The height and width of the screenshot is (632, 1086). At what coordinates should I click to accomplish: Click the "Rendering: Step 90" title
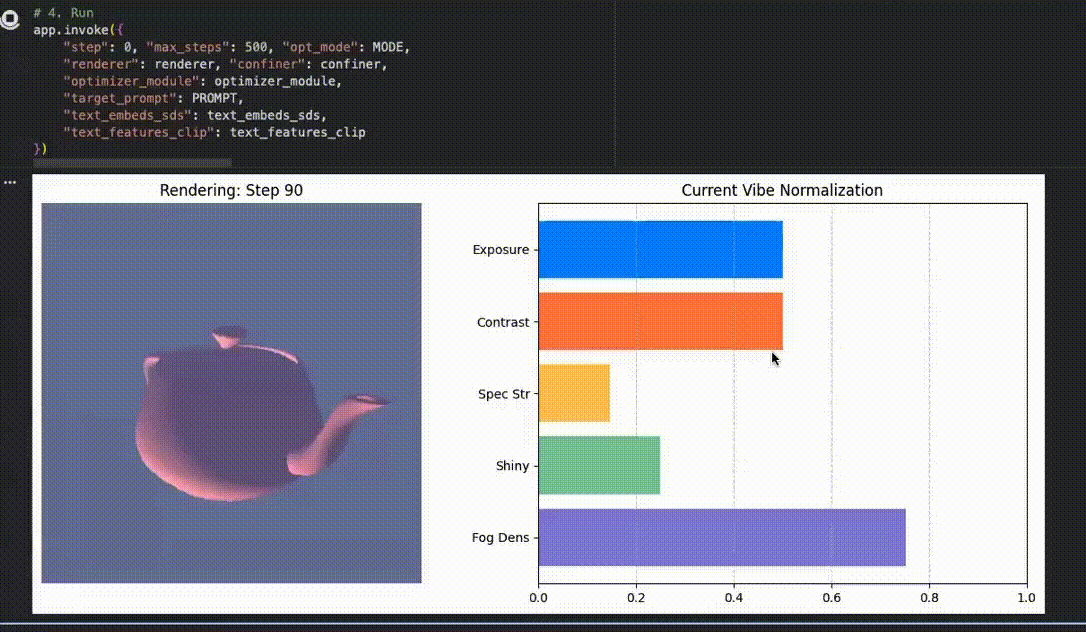tap(231, 190)
